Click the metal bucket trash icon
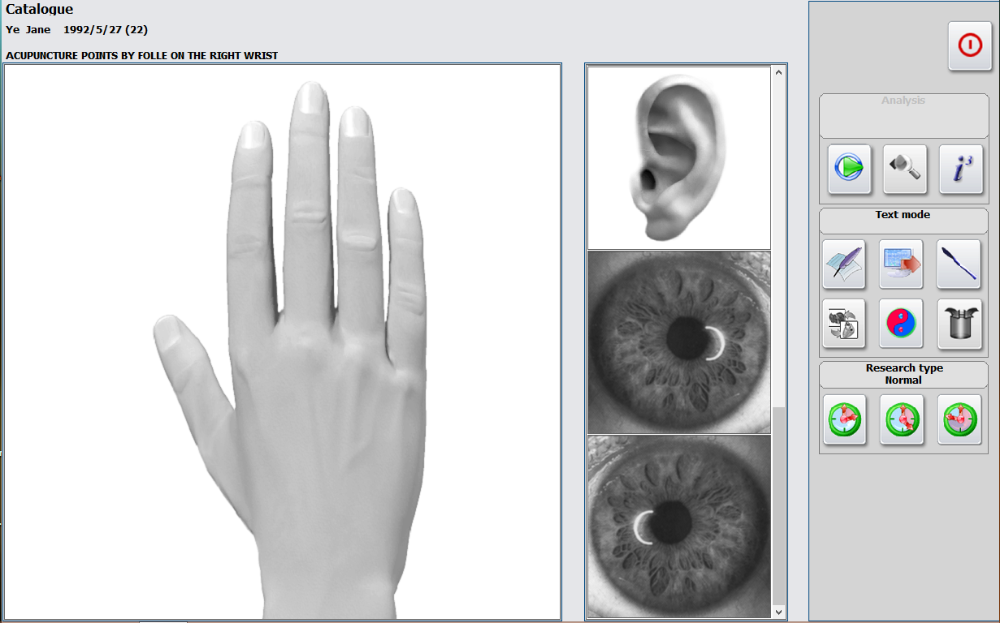 tap(959, 323)
